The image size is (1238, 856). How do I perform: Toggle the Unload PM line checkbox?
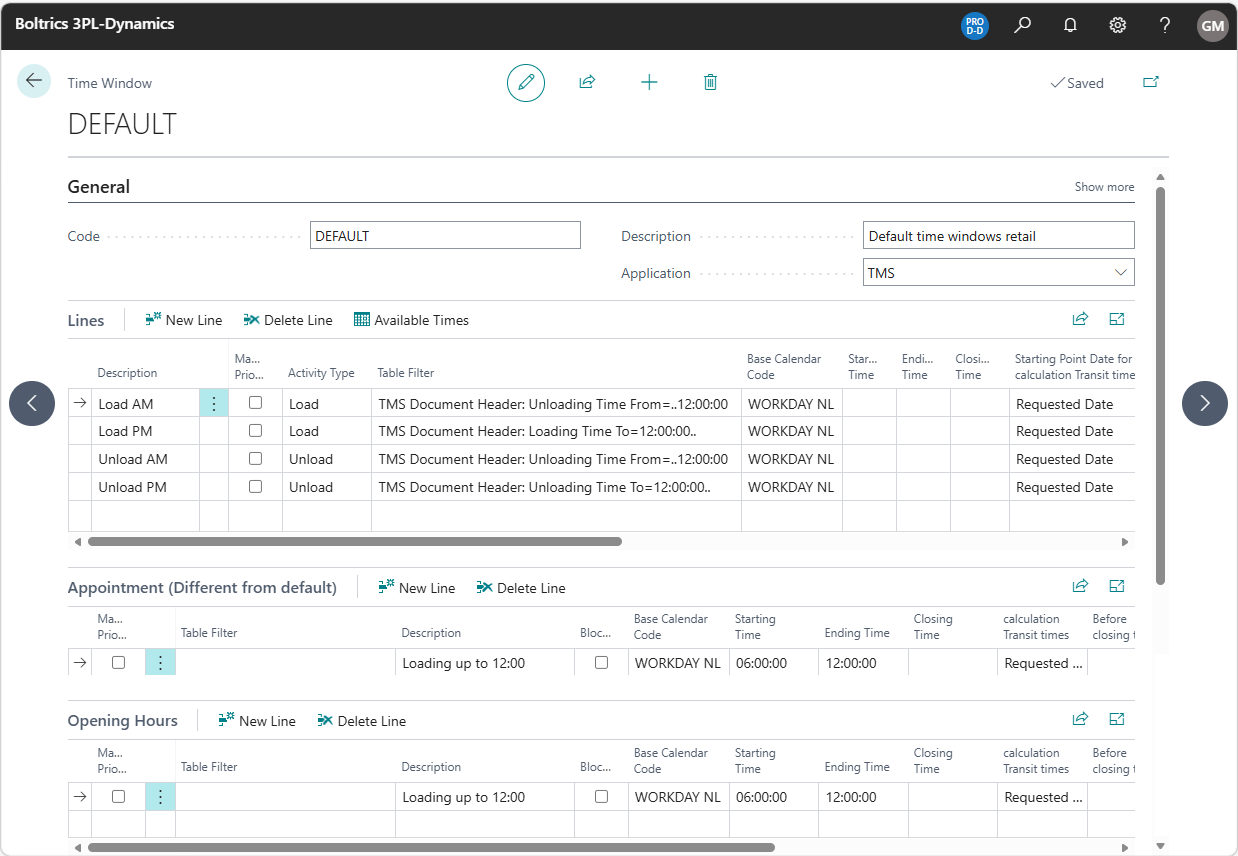click(256, 487)
